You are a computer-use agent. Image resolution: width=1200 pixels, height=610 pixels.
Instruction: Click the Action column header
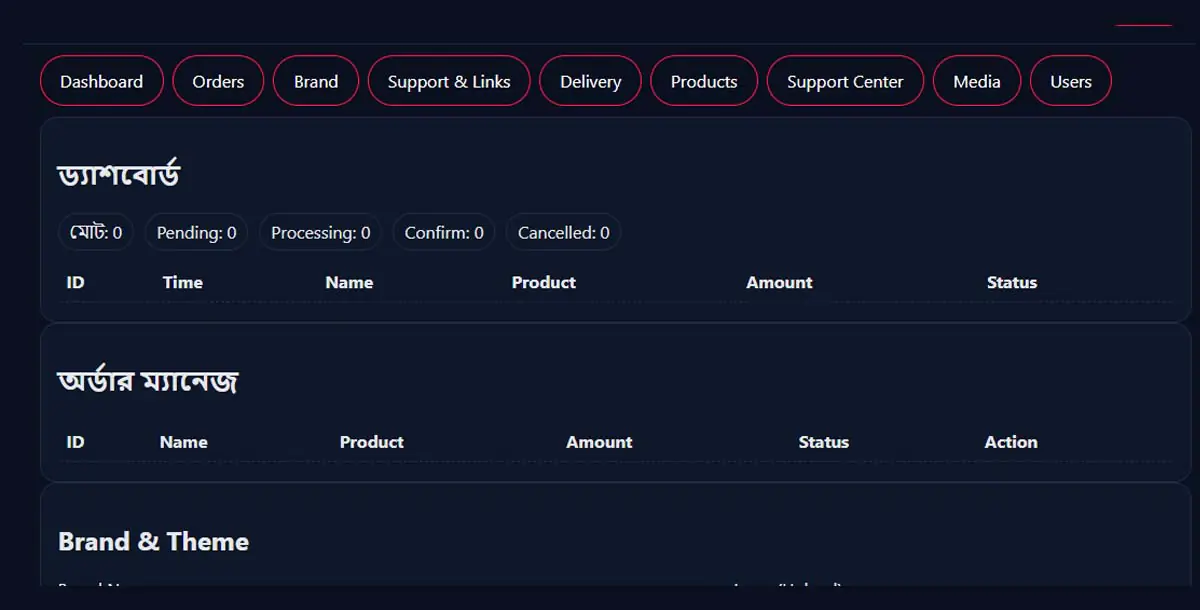click(x=1011, y=442)
